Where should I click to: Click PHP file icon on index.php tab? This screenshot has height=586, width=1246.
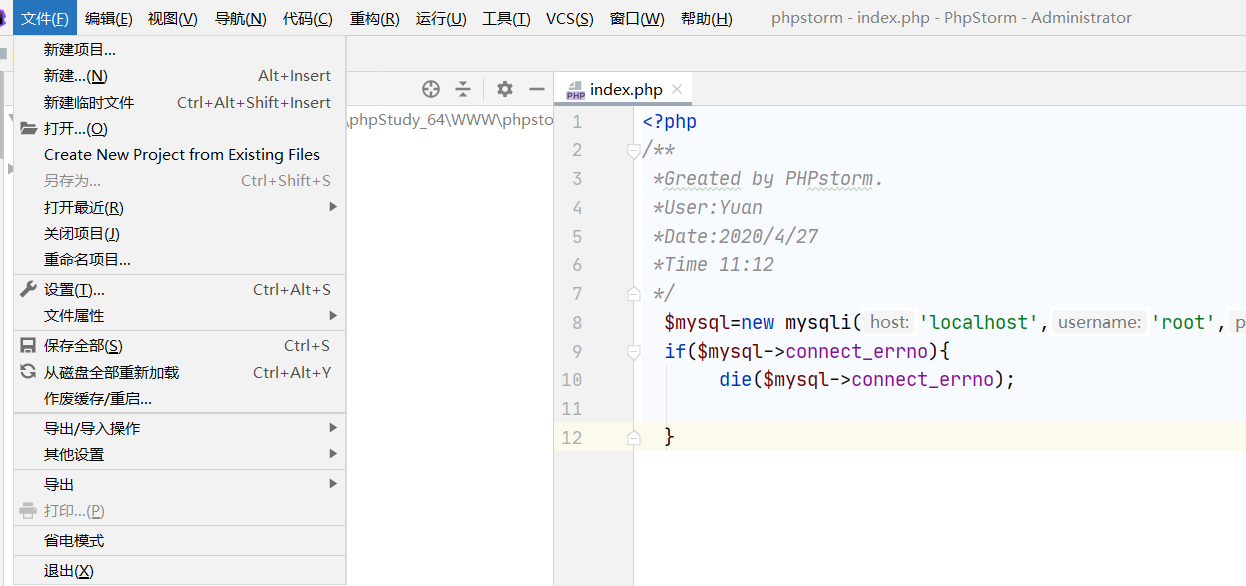[575, 90]
